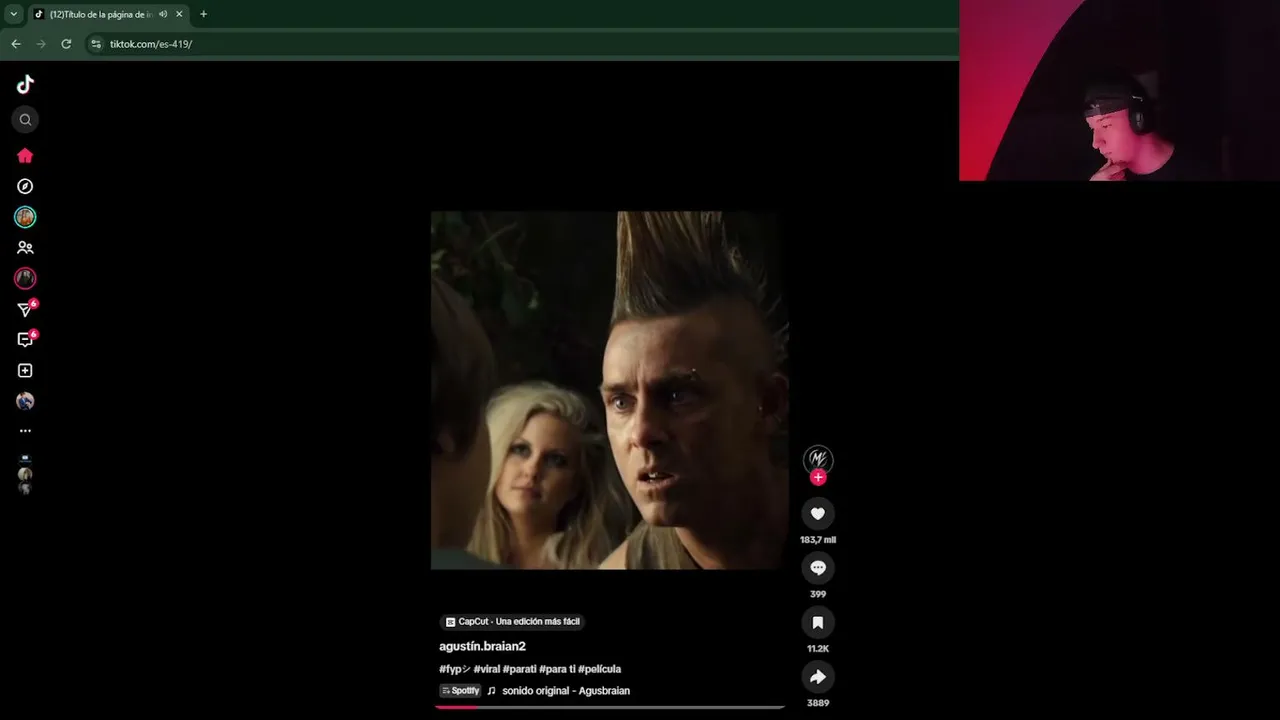The height and width of the screenshot is (720, 1280).
Task: Open the activity inbox with 6 notifications
Action: (26, 339)
